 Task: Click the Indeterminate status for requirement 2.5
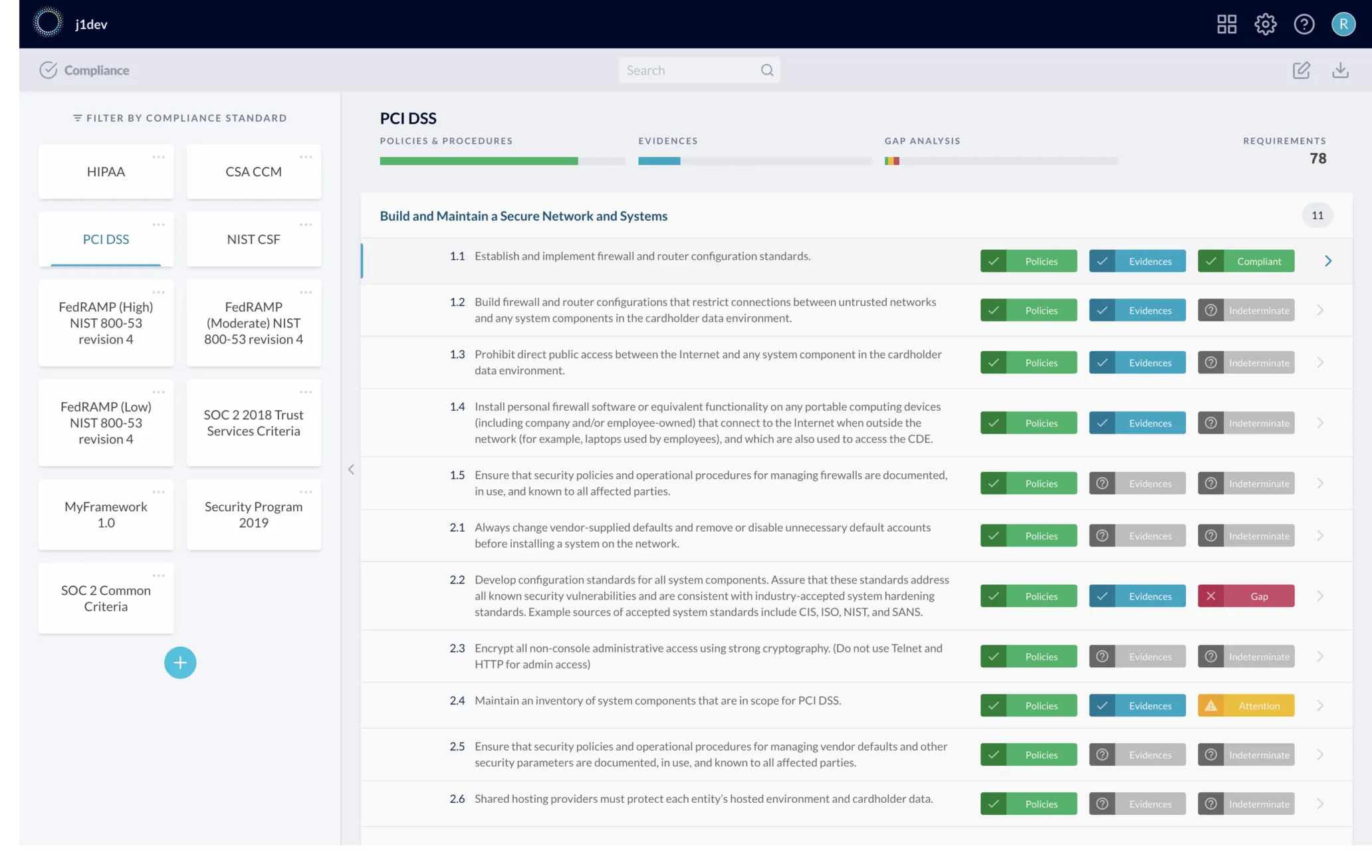click(1246, 754)
